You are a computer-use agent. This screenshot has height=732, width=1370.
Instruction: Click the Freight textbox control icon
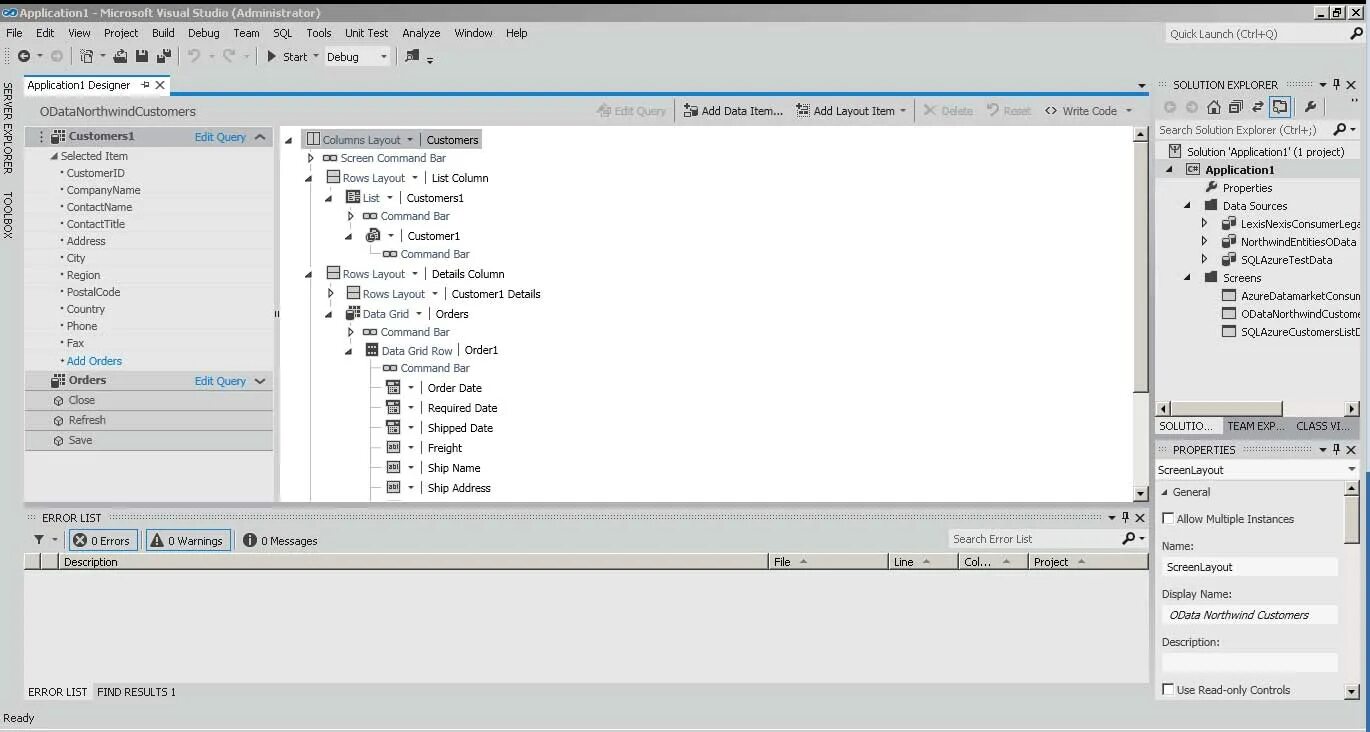(393, 448)
